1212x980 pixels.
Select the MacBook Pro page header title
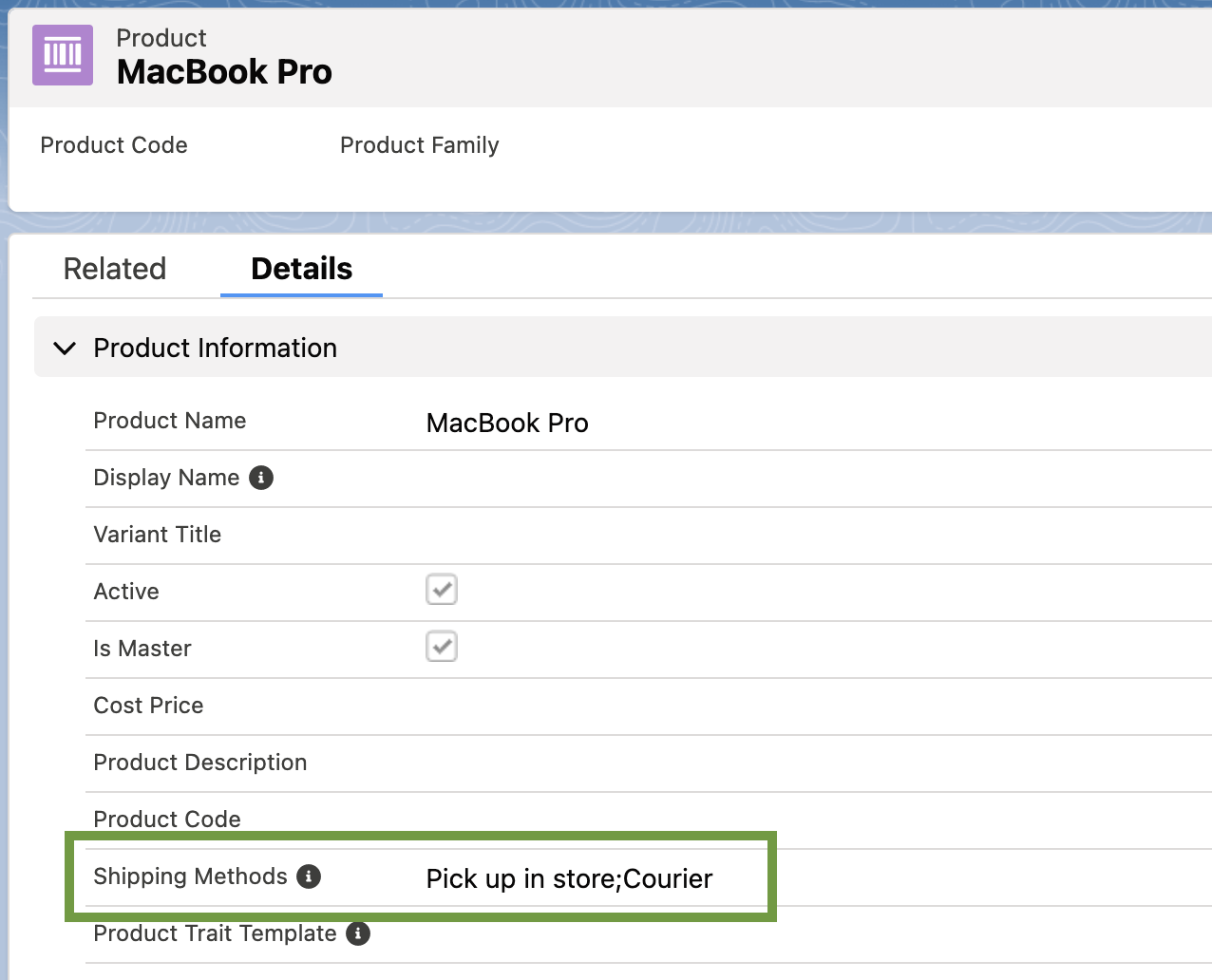point(224,71)
